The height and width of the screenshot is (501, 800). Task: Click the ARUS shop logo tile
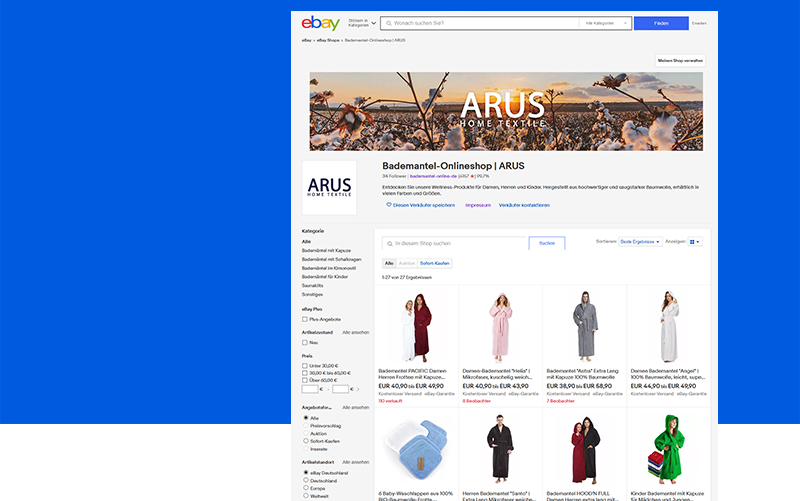pos(329,187)
